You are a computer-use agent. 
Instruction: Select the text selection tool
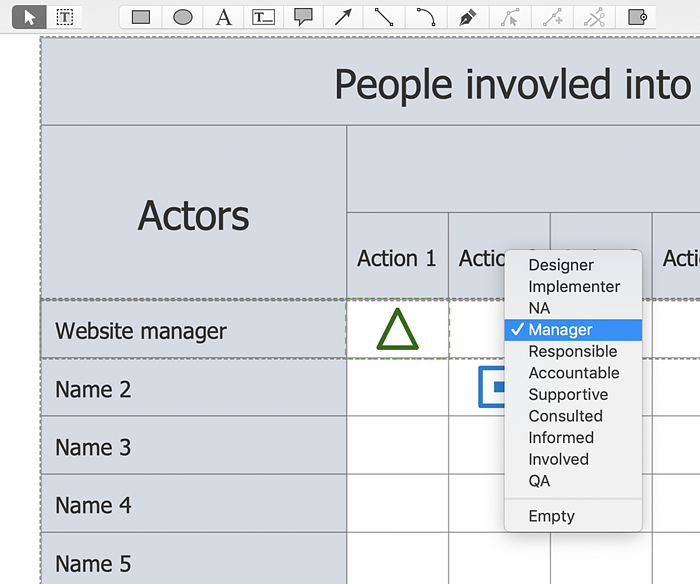click(65, 17)
